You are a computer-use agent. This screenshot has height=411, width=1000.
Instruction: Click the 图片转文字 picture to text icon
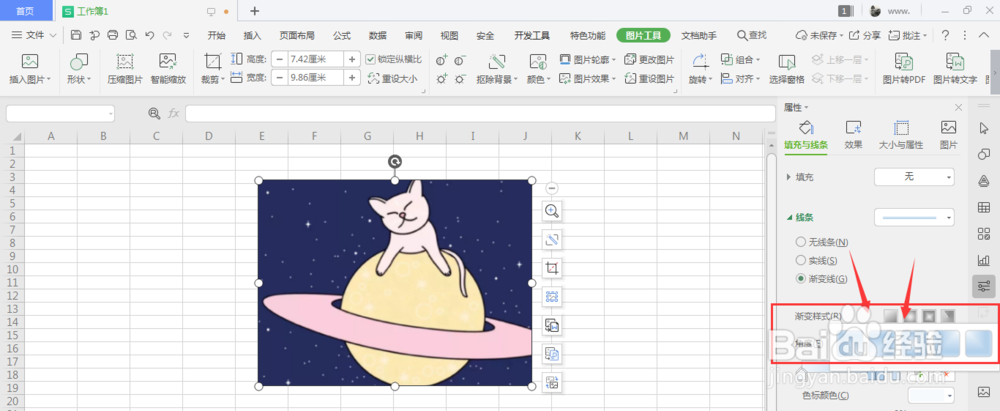tap(955, 61)
